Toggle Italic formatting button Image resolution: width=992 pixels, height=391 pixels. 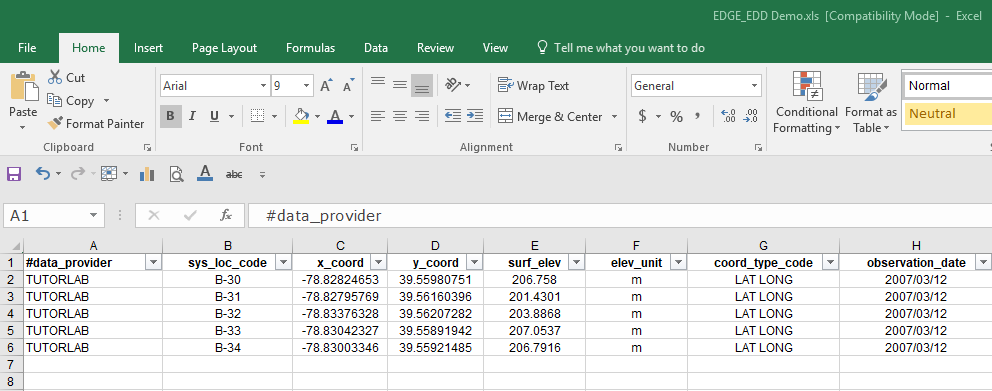point(192,116)
